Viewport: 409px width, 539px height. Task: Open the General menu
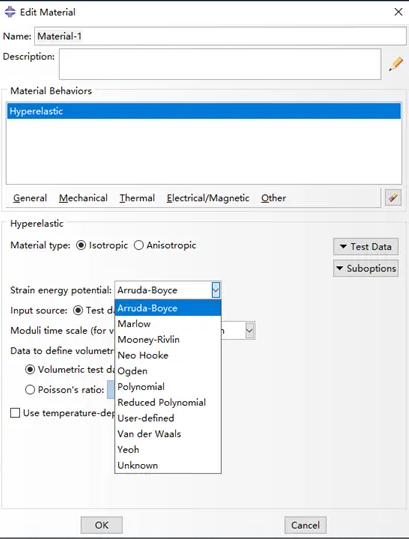tap(30, 198)
